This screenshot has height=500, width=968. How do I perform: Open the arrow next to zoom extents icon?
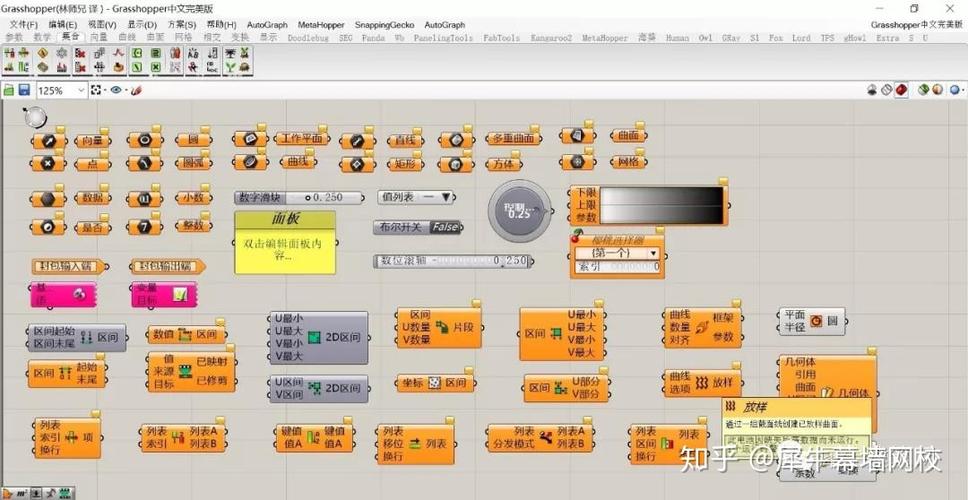(105, 91)
